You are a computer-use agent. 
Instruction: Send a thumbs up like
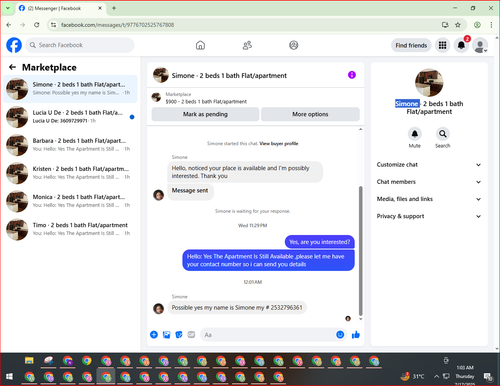356,335
